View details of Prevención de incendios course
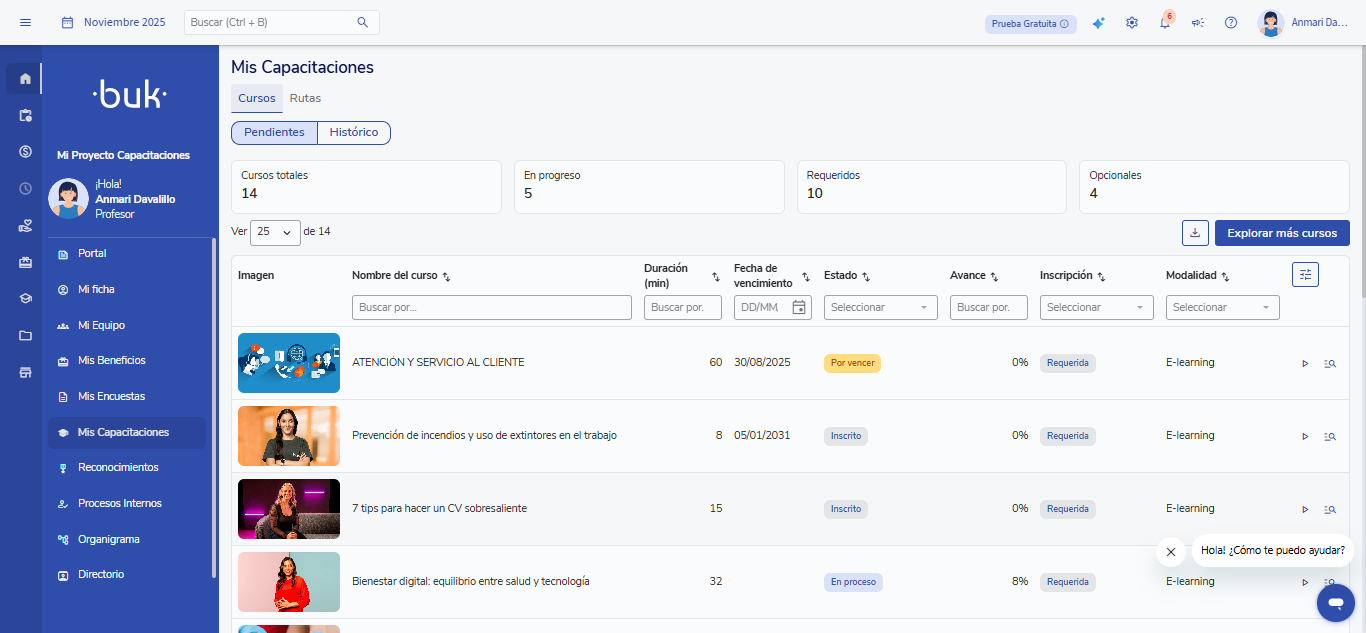 1330,436
